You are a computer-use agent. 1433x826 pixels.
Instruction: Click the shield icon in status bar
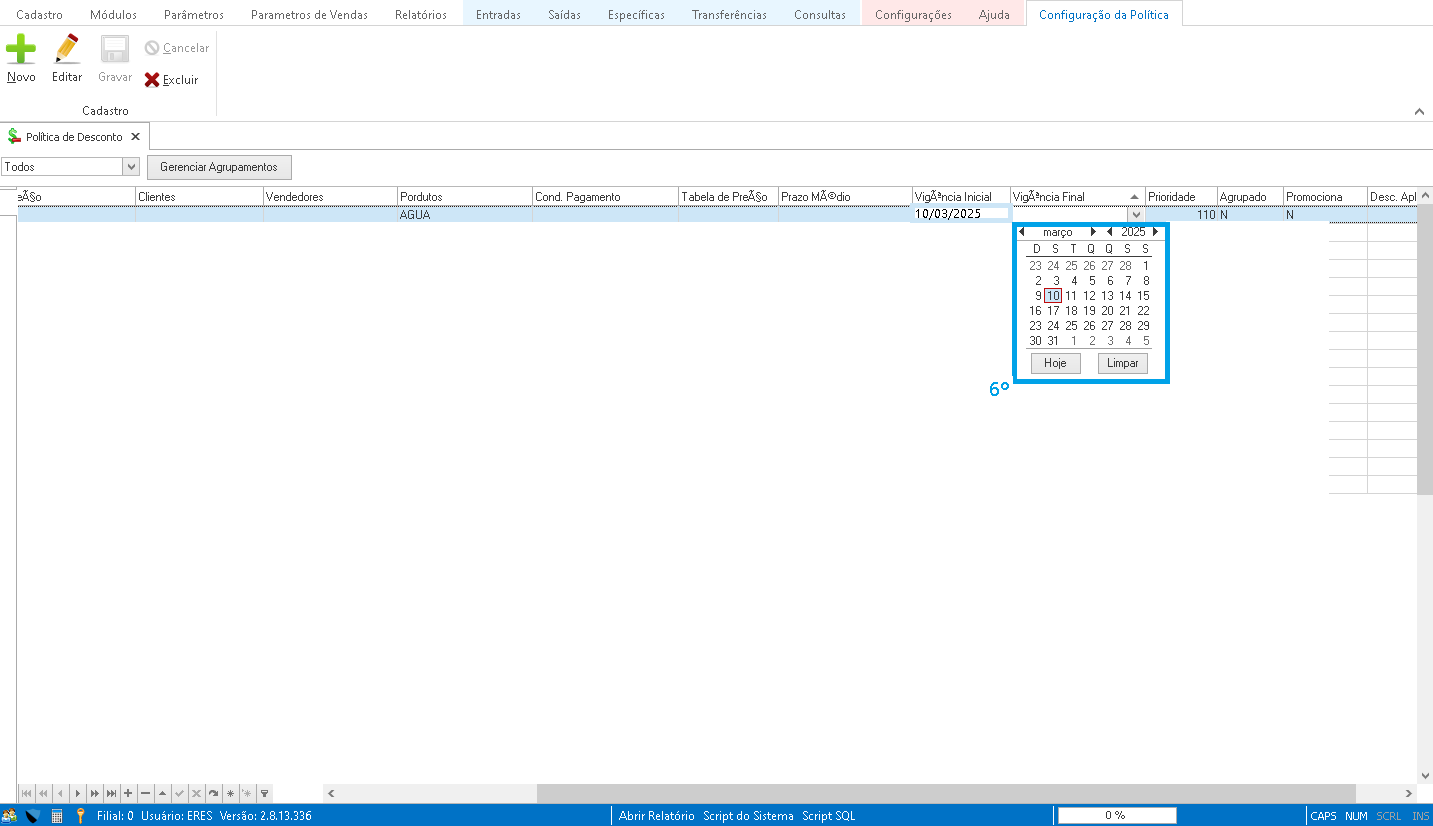click(x=32, y=815)
